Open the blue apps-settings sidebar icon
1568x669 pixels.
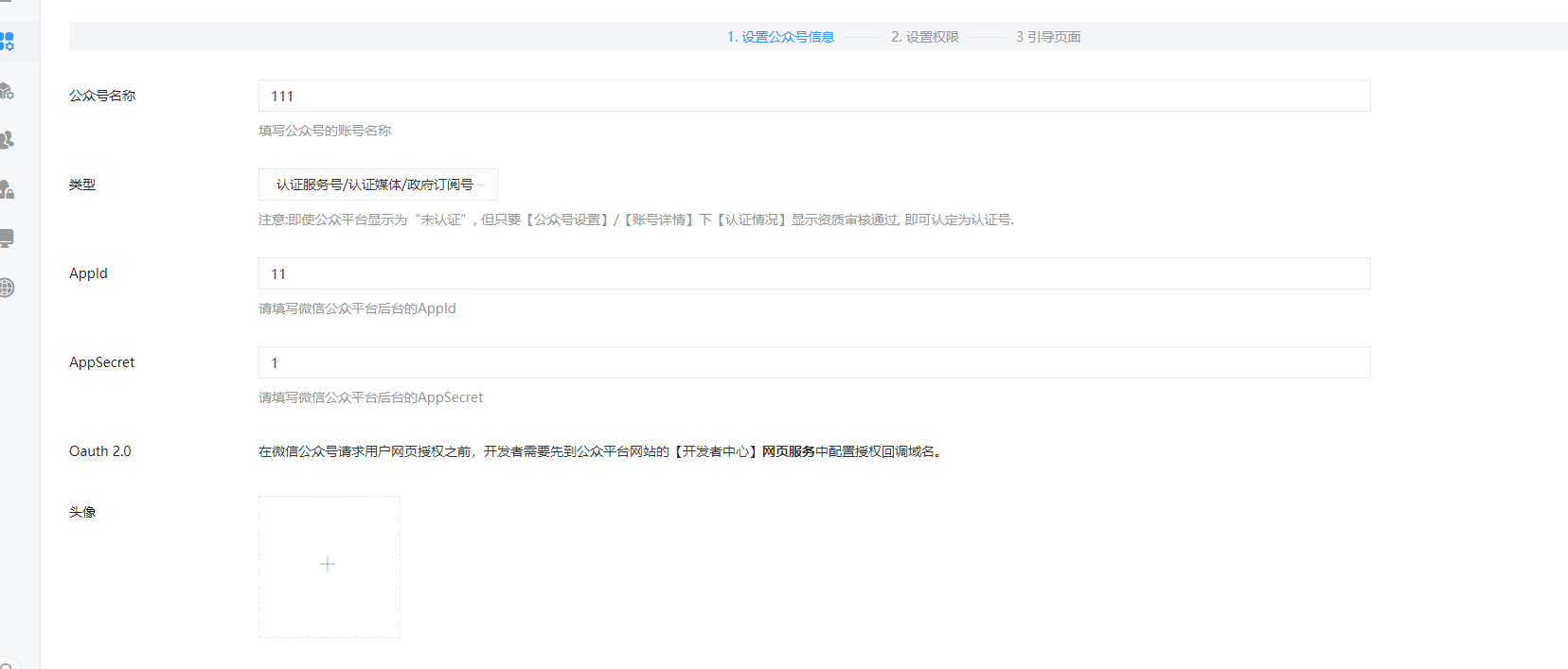coord(8,42)
